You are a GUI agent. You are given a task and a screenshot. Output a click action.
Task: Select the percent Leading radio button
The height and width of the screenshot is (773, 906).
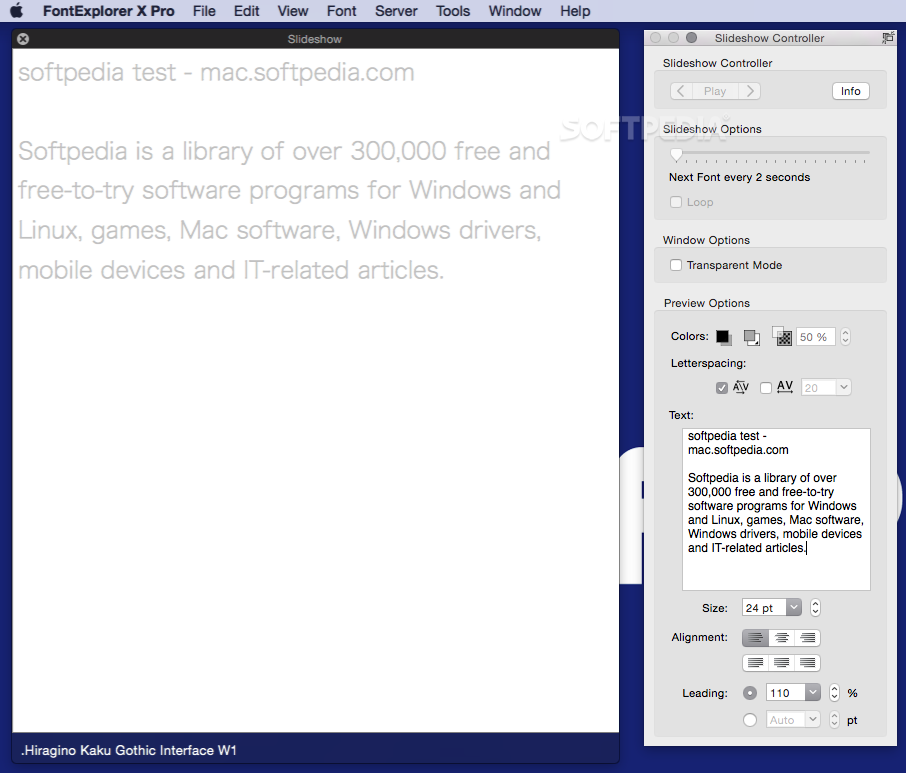coord(750,693)
